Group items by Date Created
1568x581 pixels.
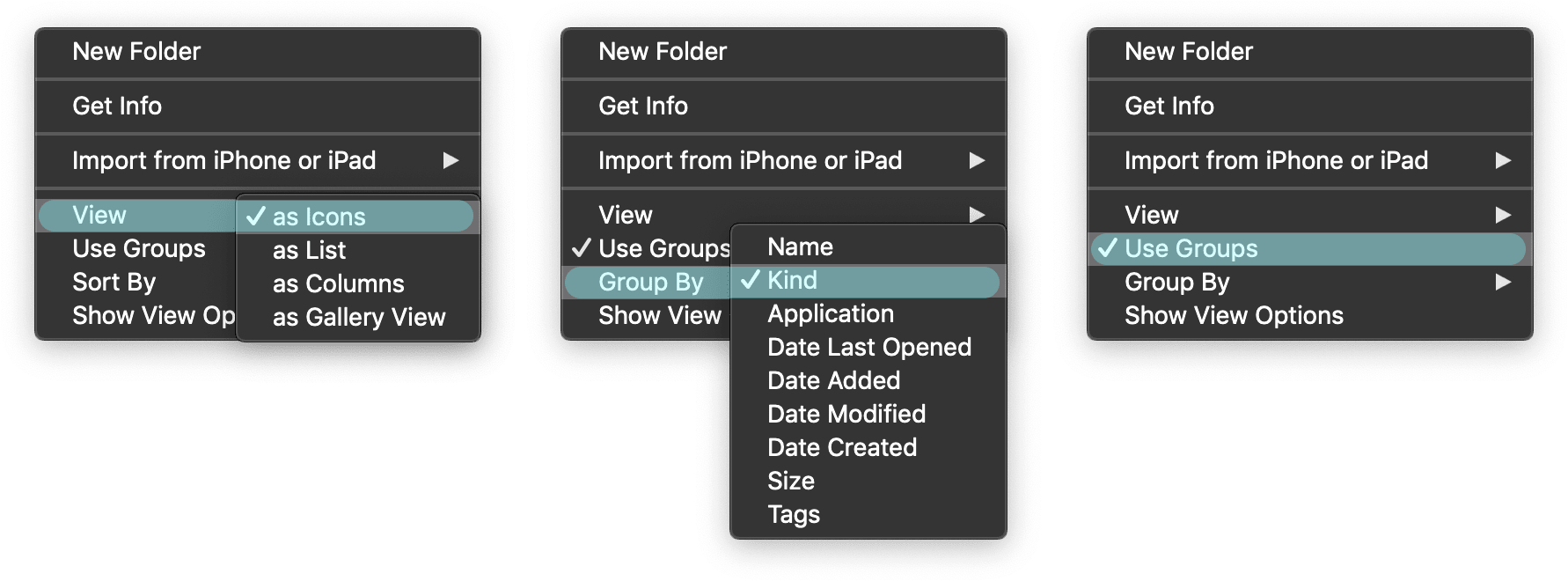click(841, 448)
